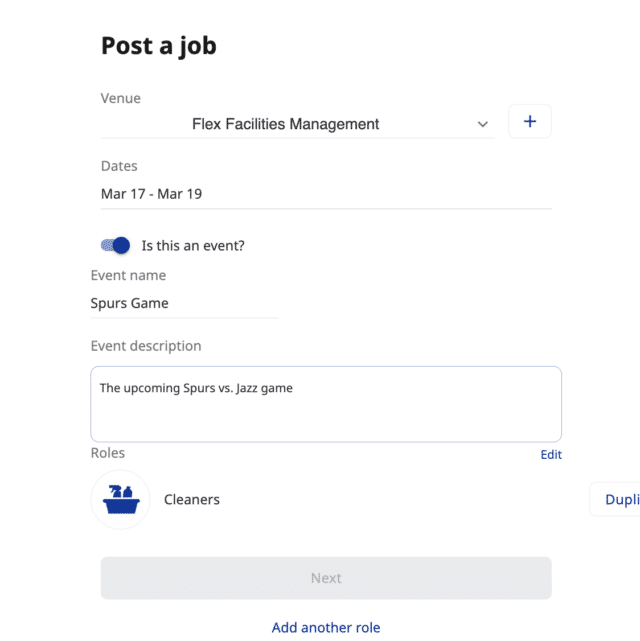Toggle the 'Is this an event?' switch
The image size is (640, 641).
tap(116, 245)
